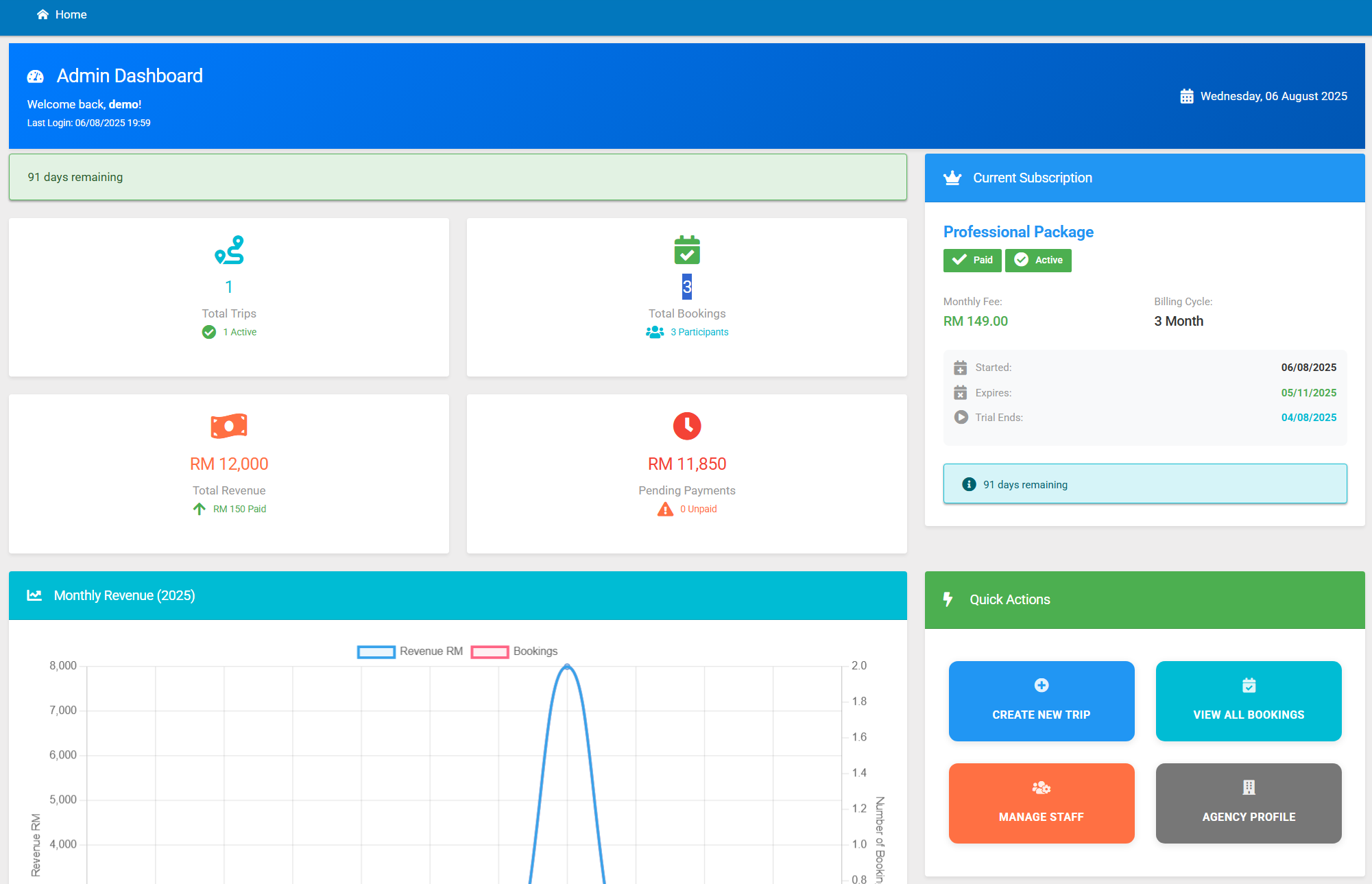
Task: Click the calendar-check icon above Total Bookings
Action: tap(686, 250)
